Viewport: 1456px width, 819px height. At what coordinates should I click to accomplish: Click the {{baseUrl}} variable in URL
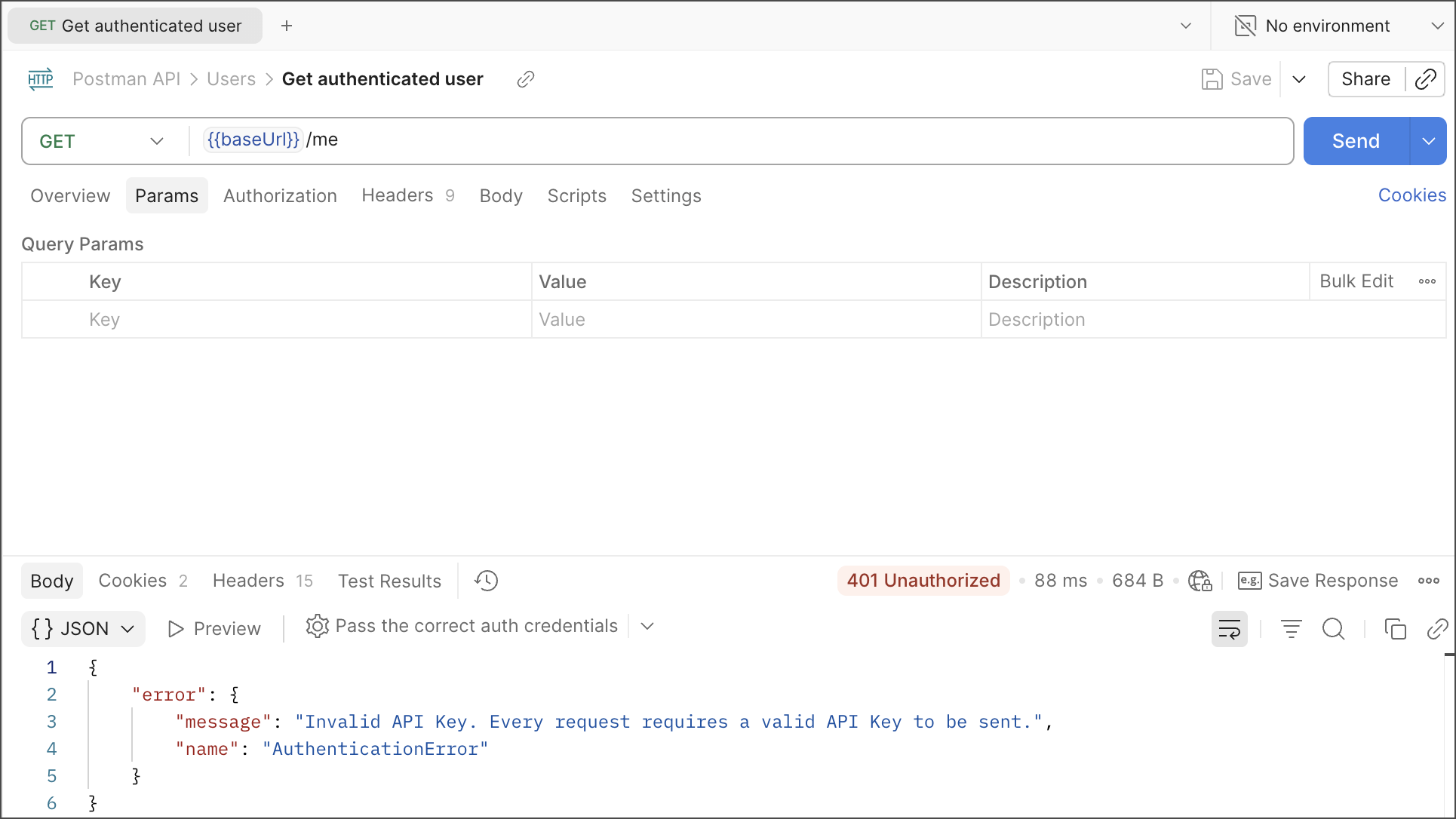(x=253, y=140)
